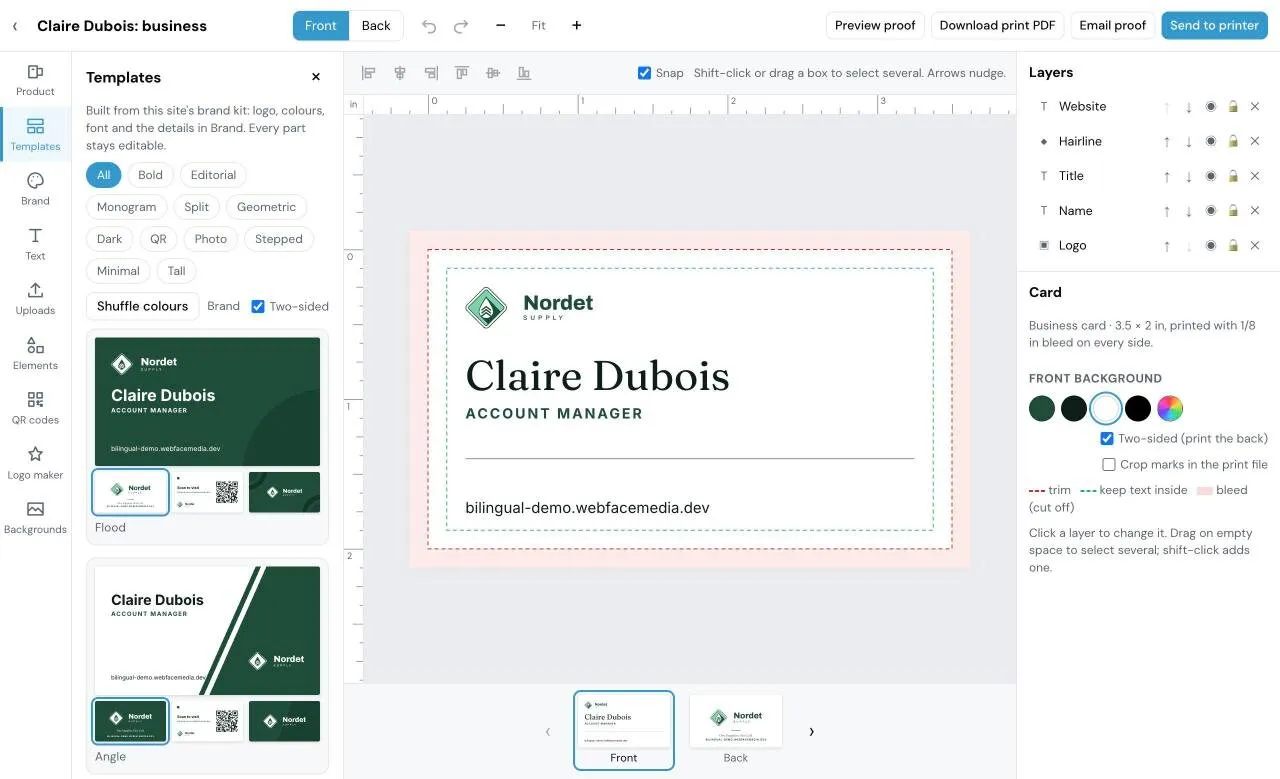Open the Backgrounds panel

(35, 518)
